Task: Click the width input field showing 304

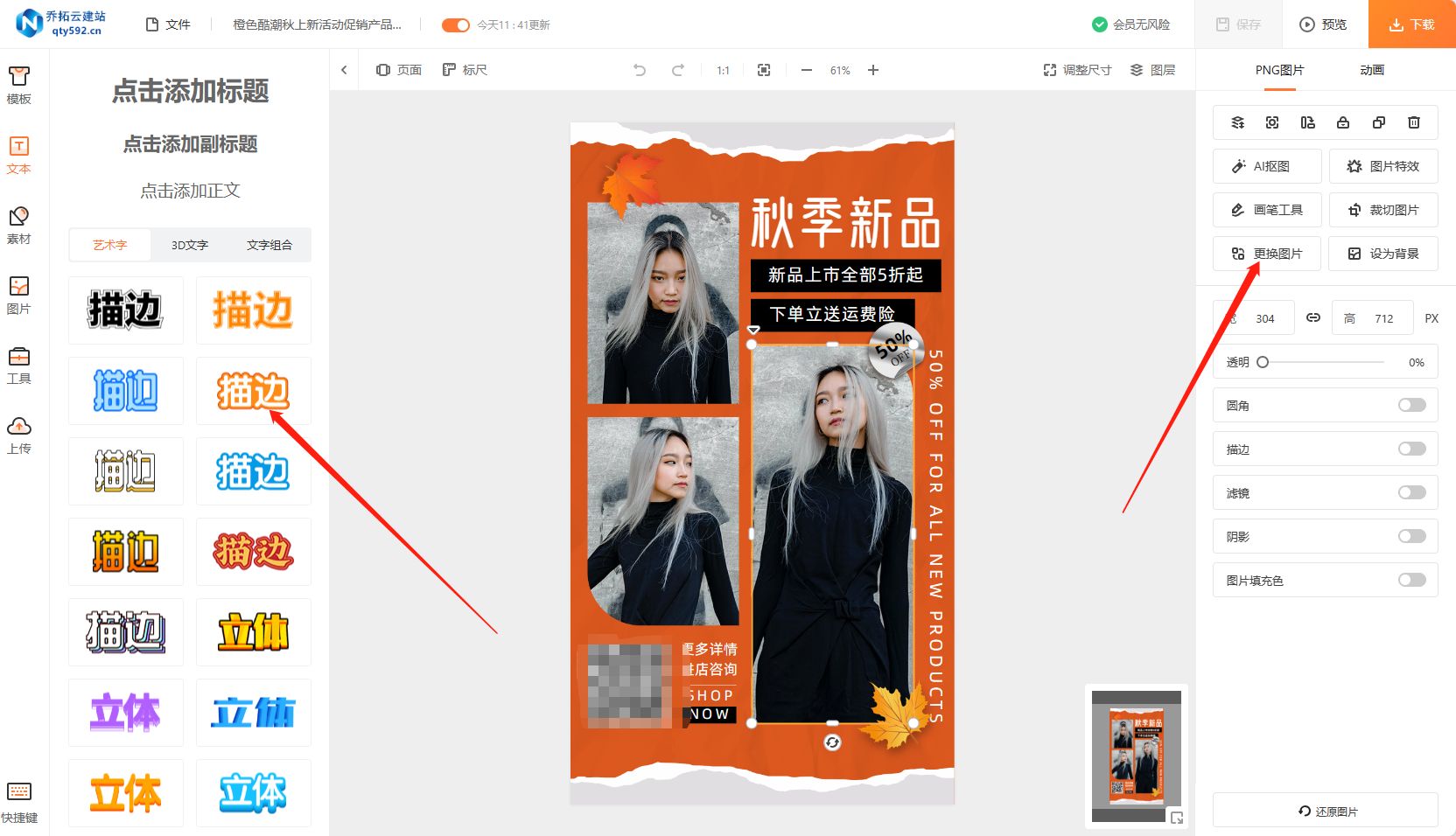Action: point(1253,318)
